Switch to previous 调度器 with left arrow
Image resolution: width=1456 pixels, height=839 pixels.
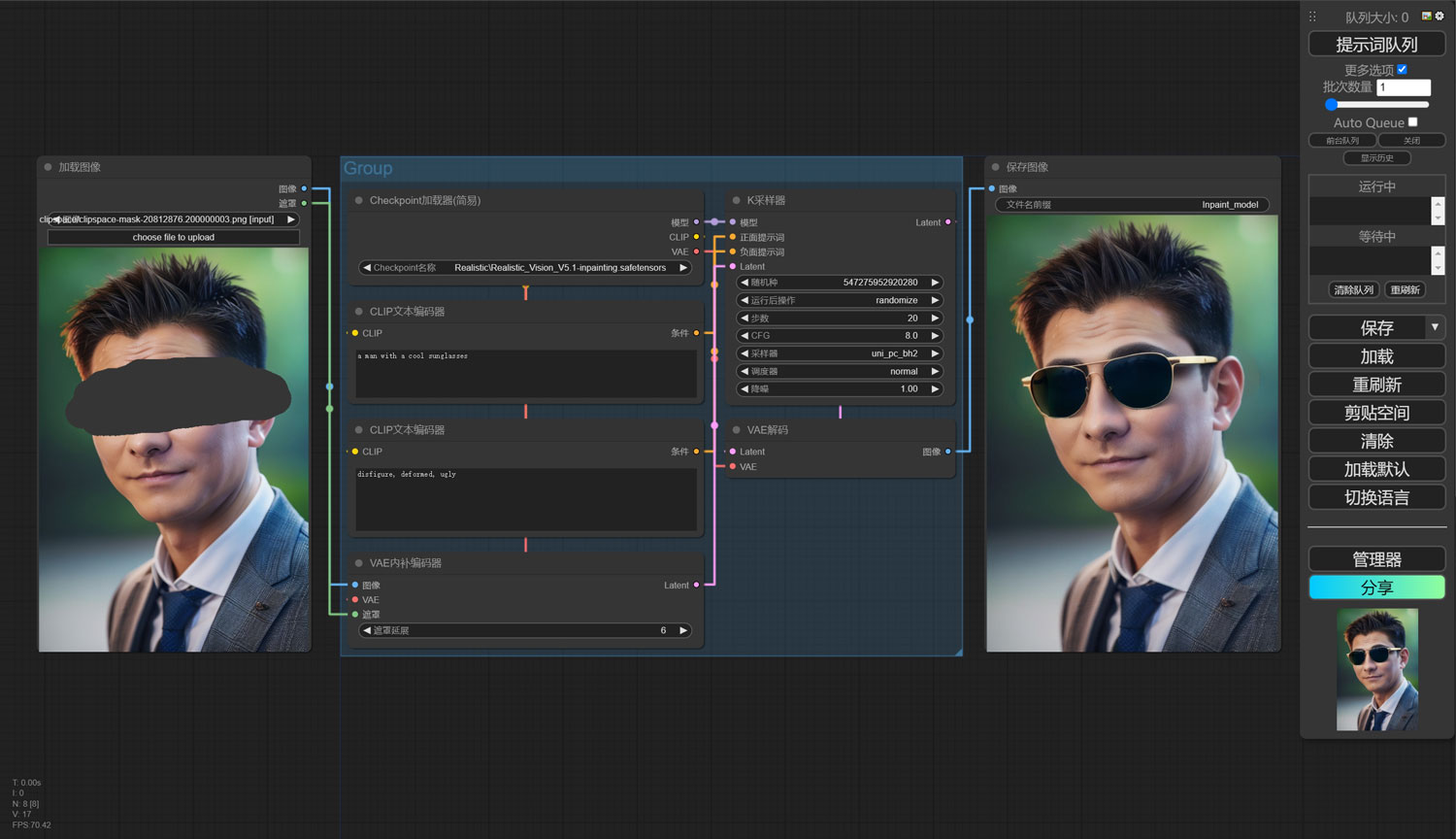click(x=745, y=371)
